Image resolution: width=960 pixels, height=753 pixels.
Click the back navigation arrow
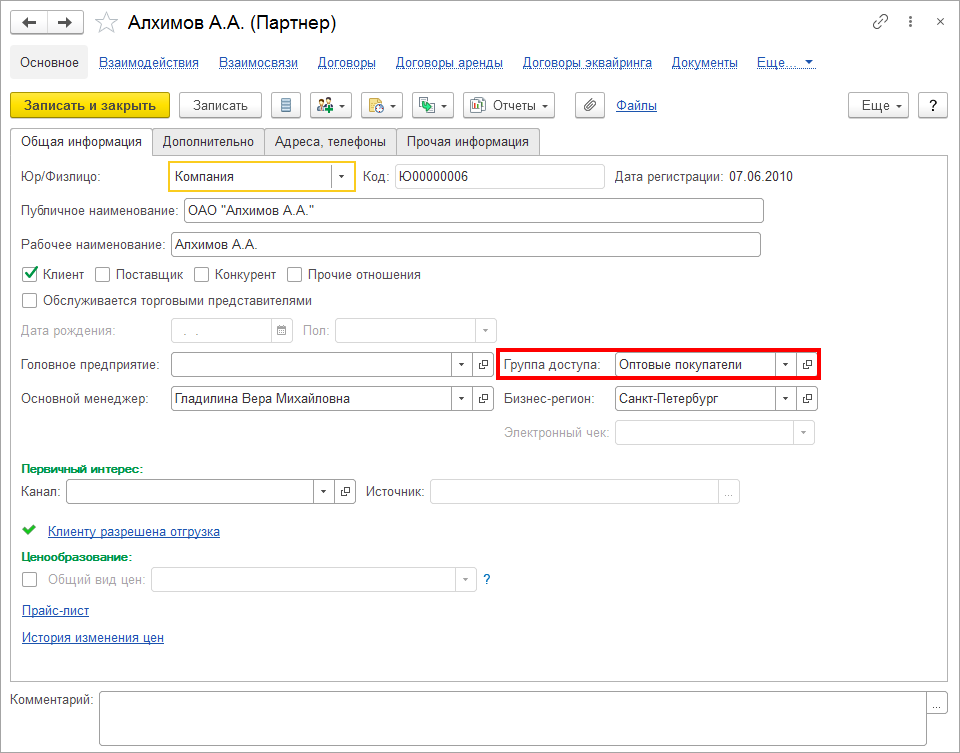pyautogui.click(x=28, y=22)
